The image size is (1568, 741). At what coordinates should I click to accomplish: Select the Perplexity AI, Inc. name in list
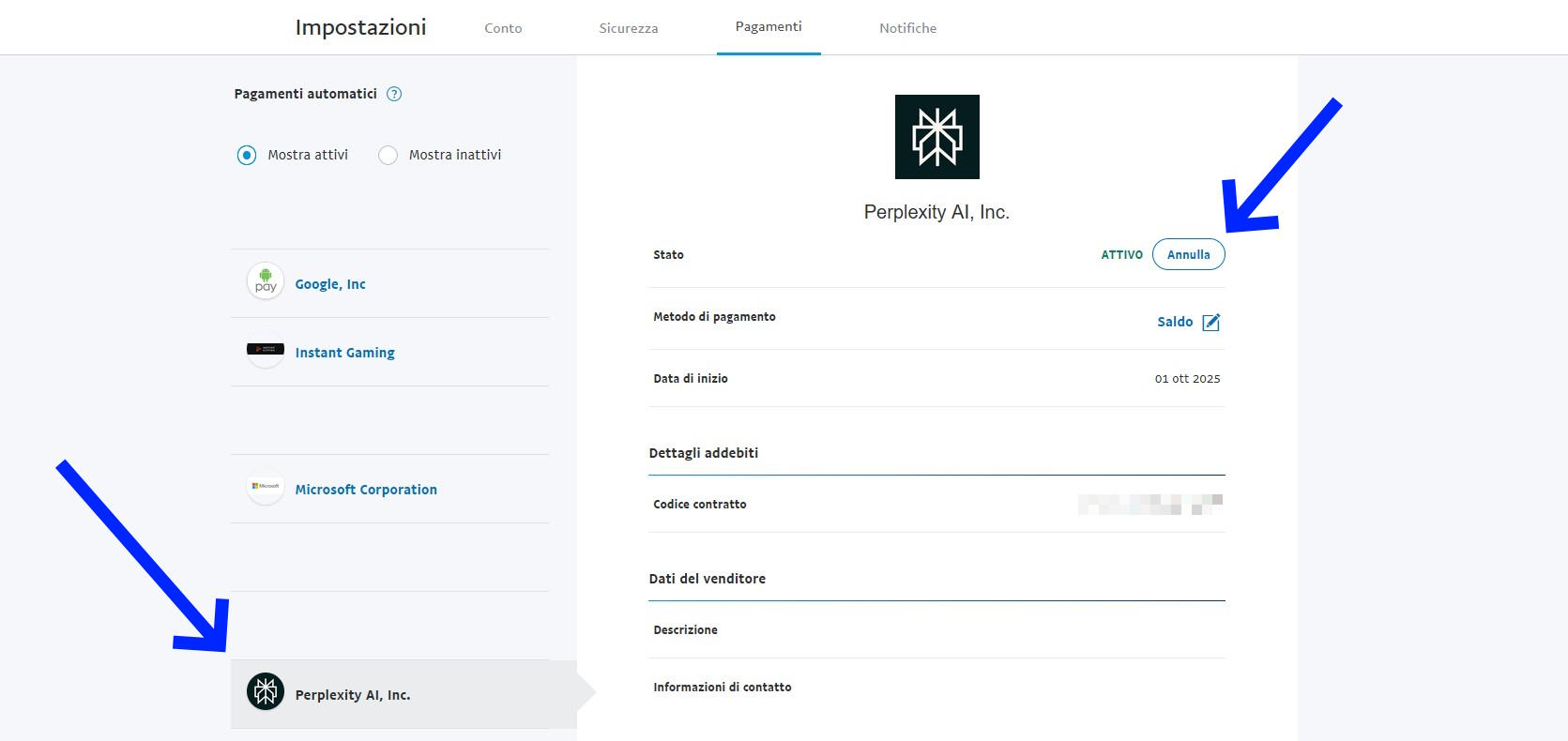[353, 695]
